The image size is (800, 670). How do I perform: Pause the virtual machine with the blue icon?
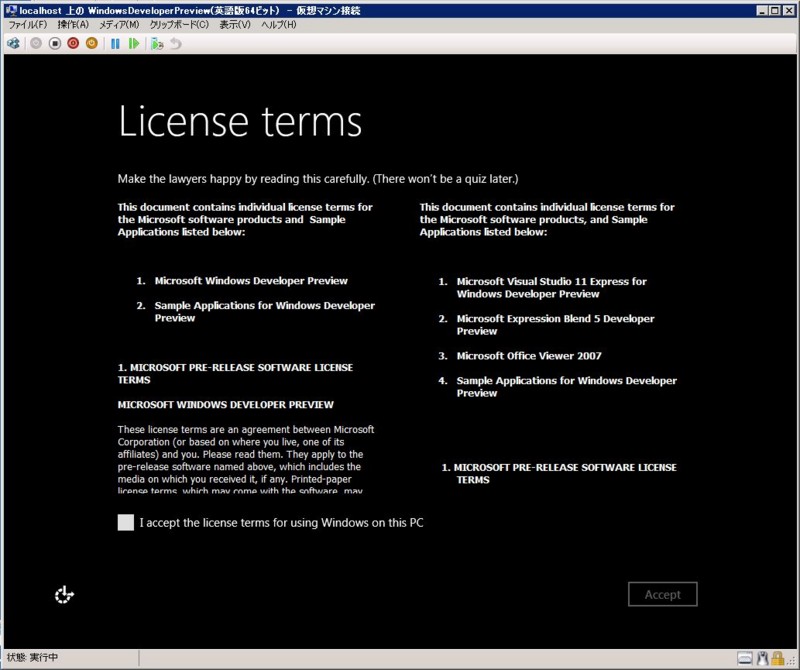pyautogui.click(x=115, y=44)
